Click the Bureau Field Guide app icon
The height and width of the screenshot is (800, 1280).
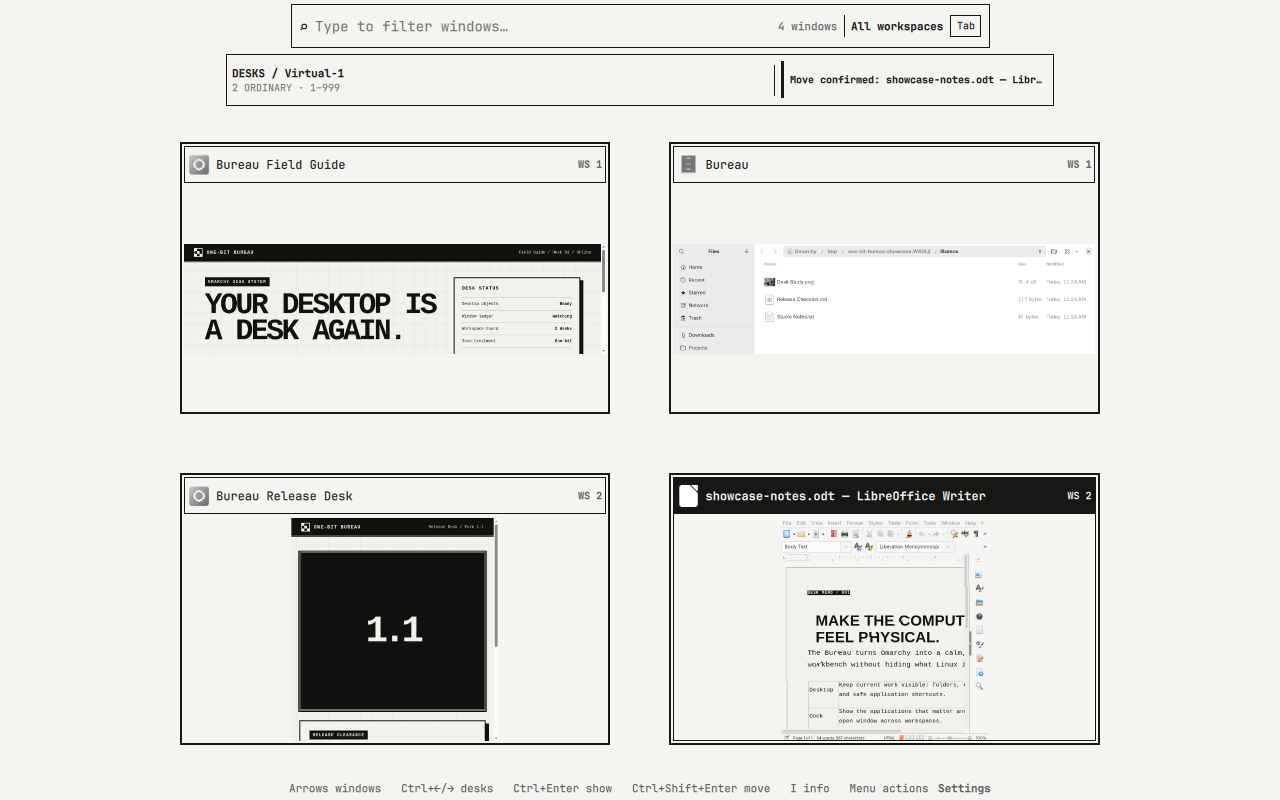pyautogui.click(x=199, y=165)
